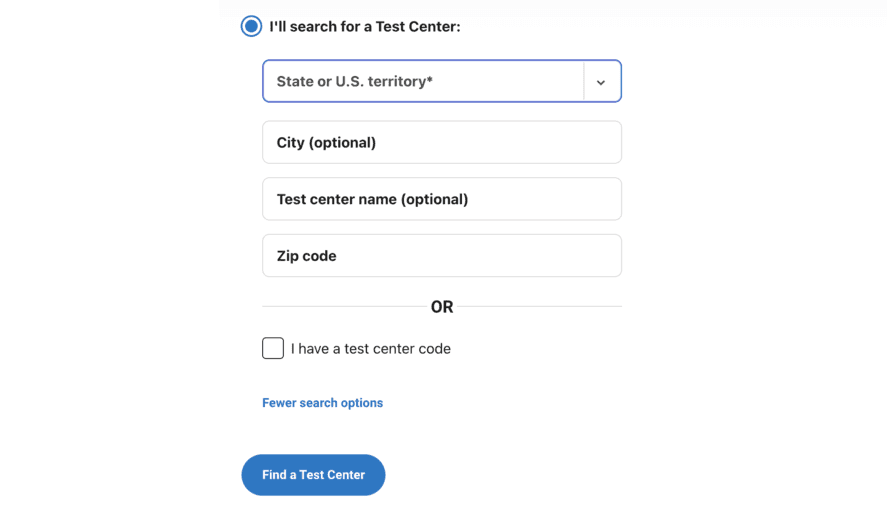
Task: Activate the Zip code field
Action: [442, 255]
